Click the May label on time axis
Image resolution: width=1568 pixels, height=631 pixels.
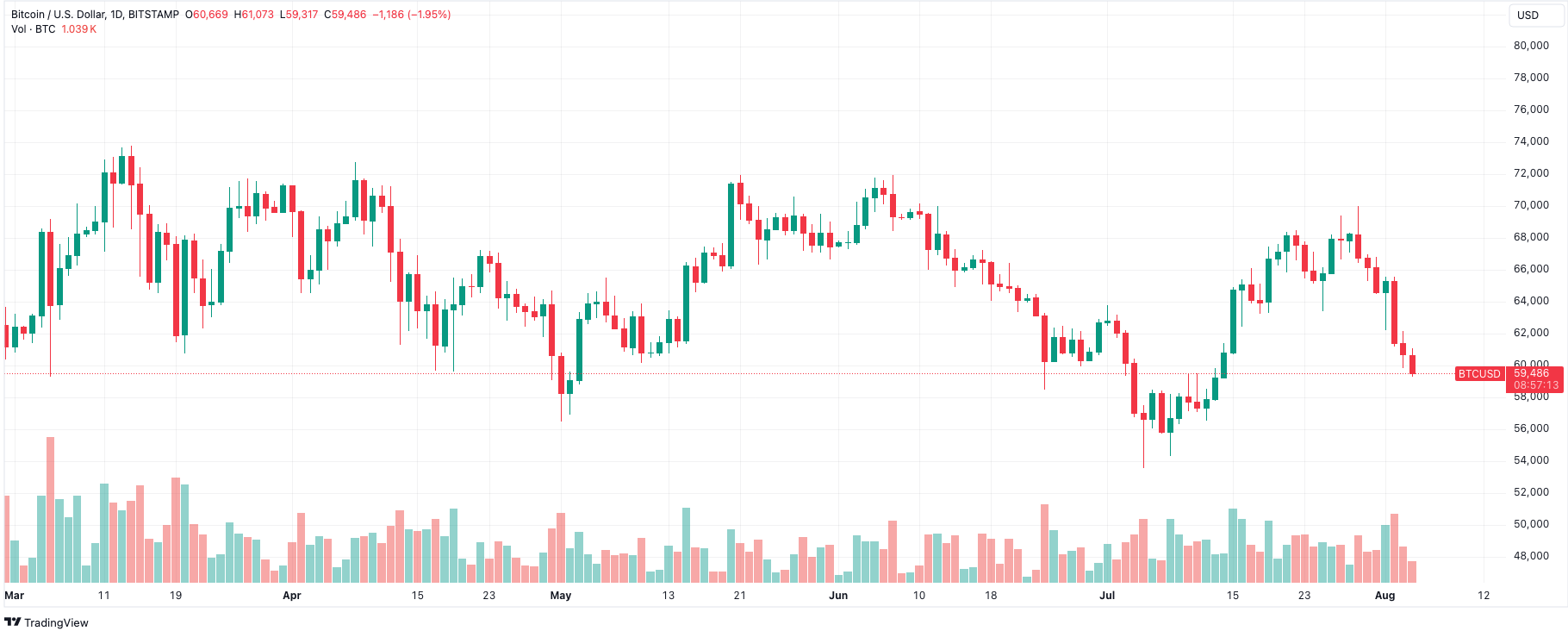(561, 596)
